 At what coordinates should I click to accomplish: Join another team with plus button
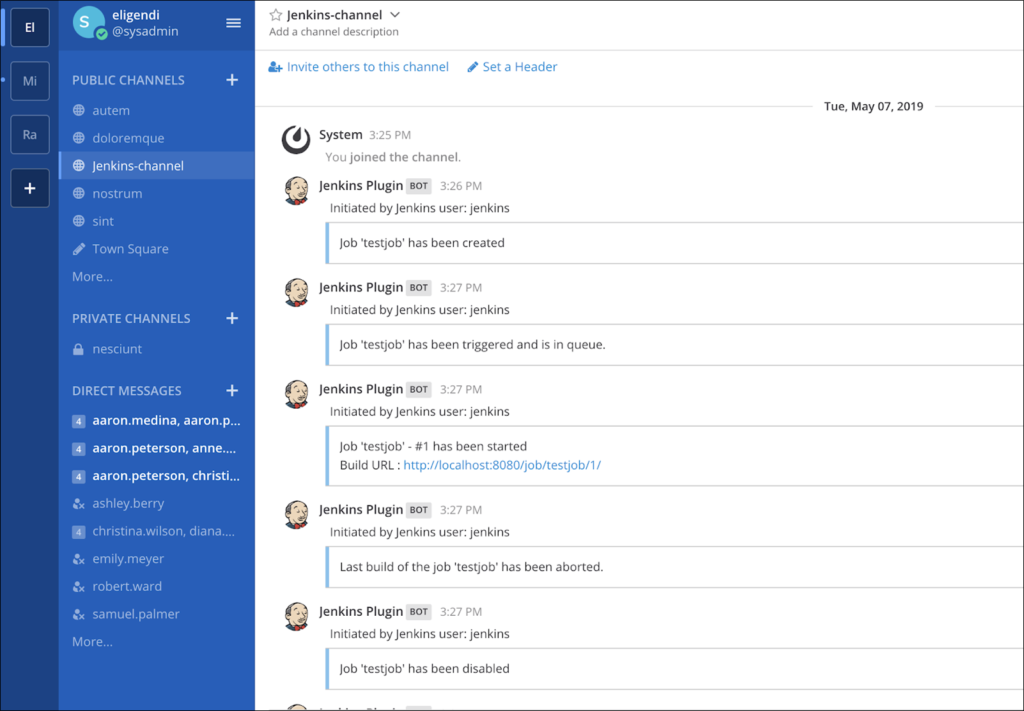(x=29, y=188)
